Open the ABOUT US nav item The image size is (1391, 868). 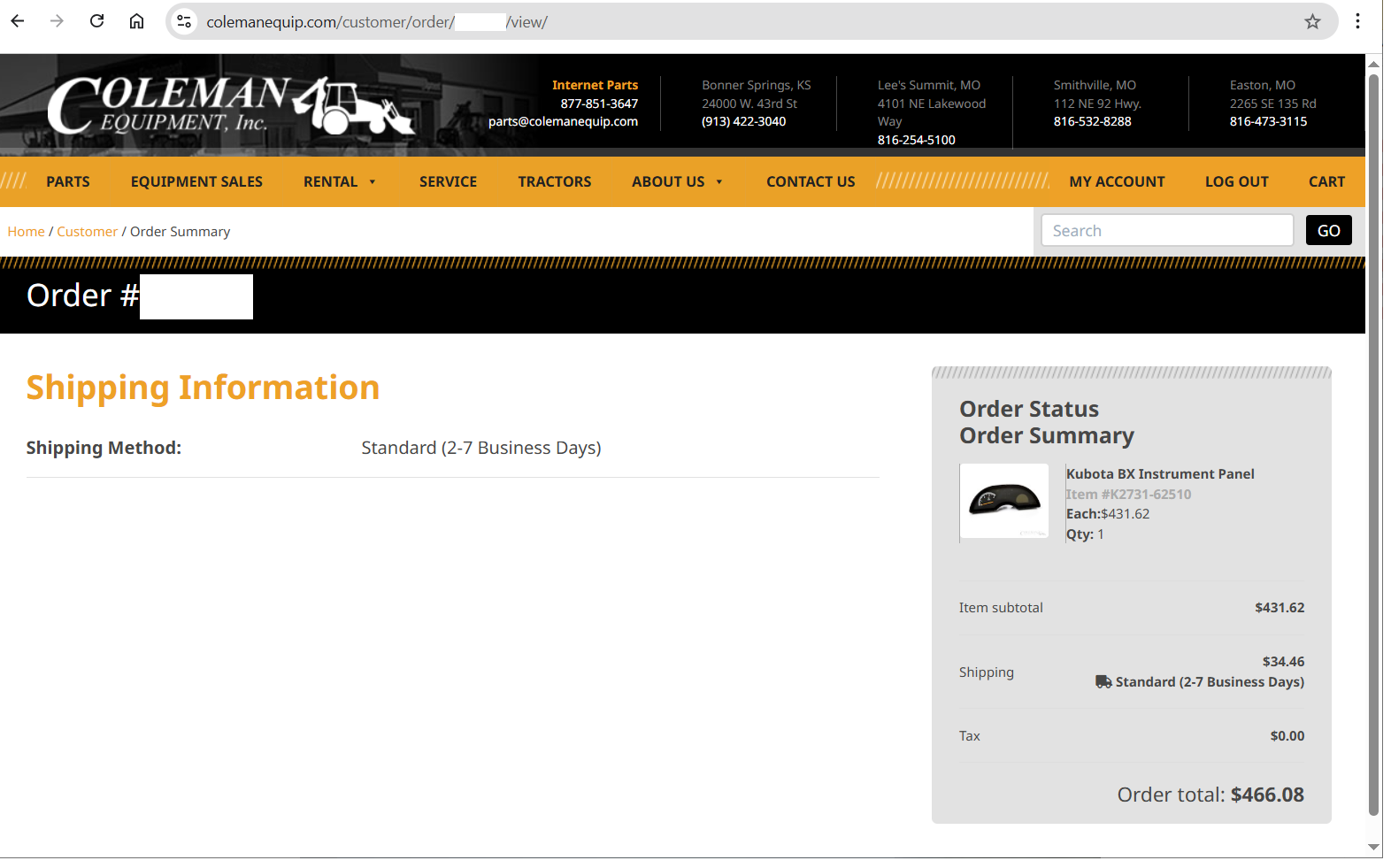668,181
